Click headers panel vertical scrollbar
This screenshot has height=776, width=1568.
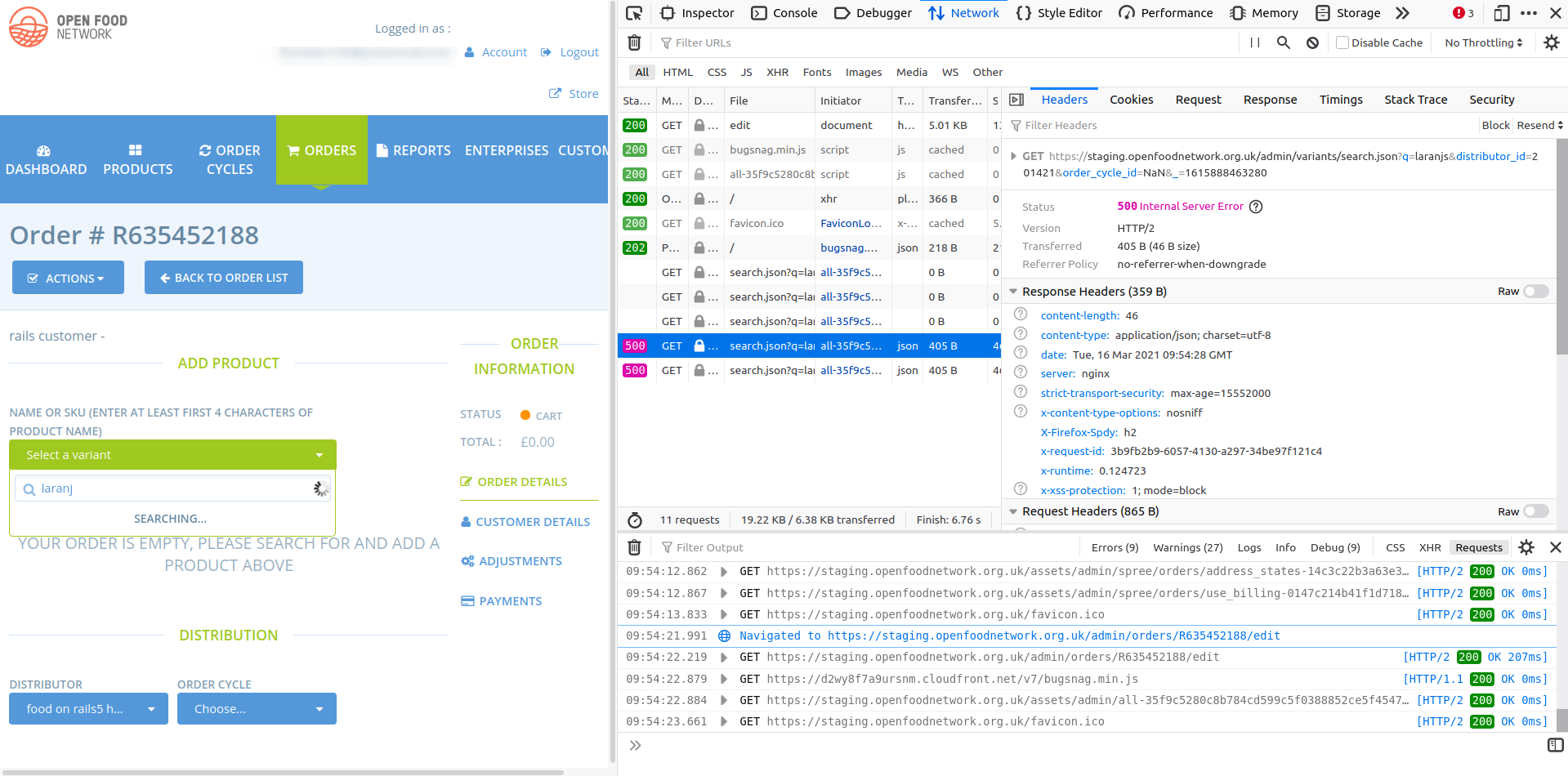click(1561, 245)
